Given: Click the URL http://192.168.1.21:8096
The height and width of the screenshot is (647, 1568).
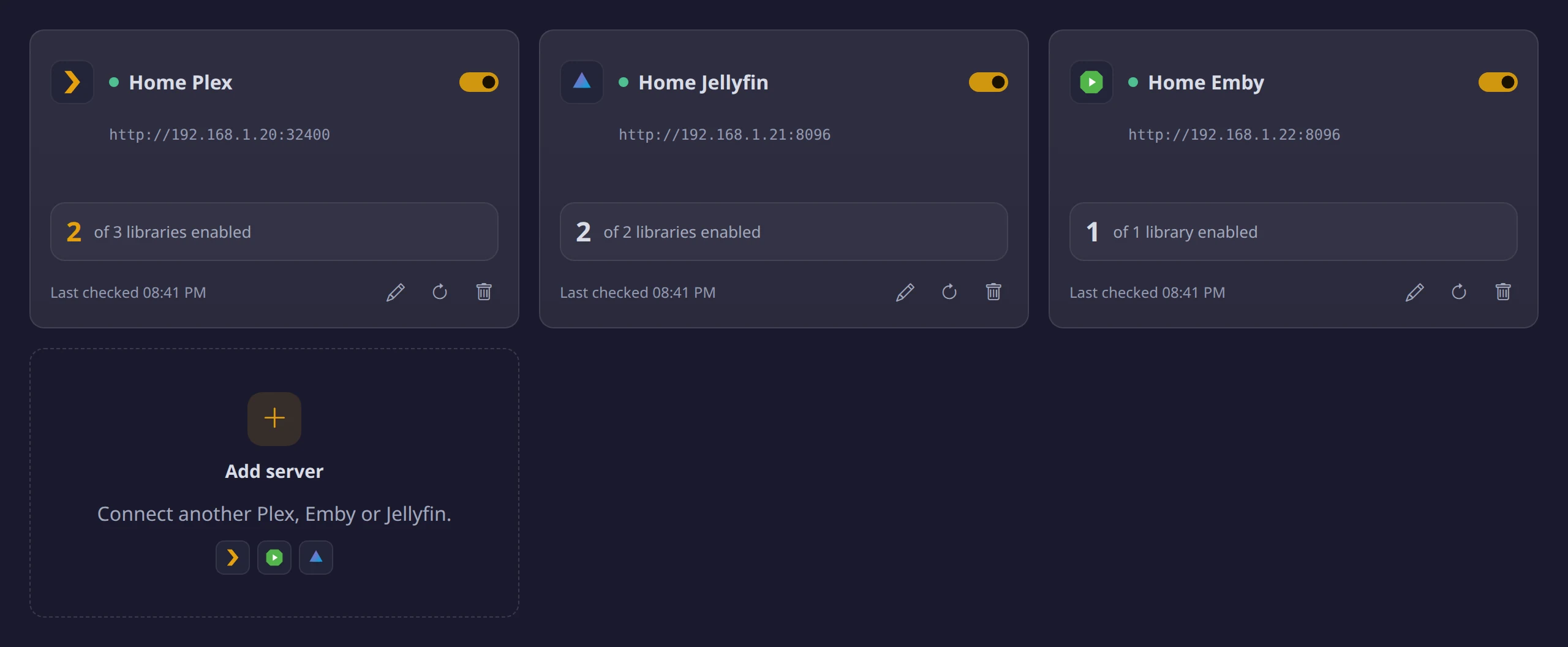Looking at the screenshot, I should click(725, 135).
